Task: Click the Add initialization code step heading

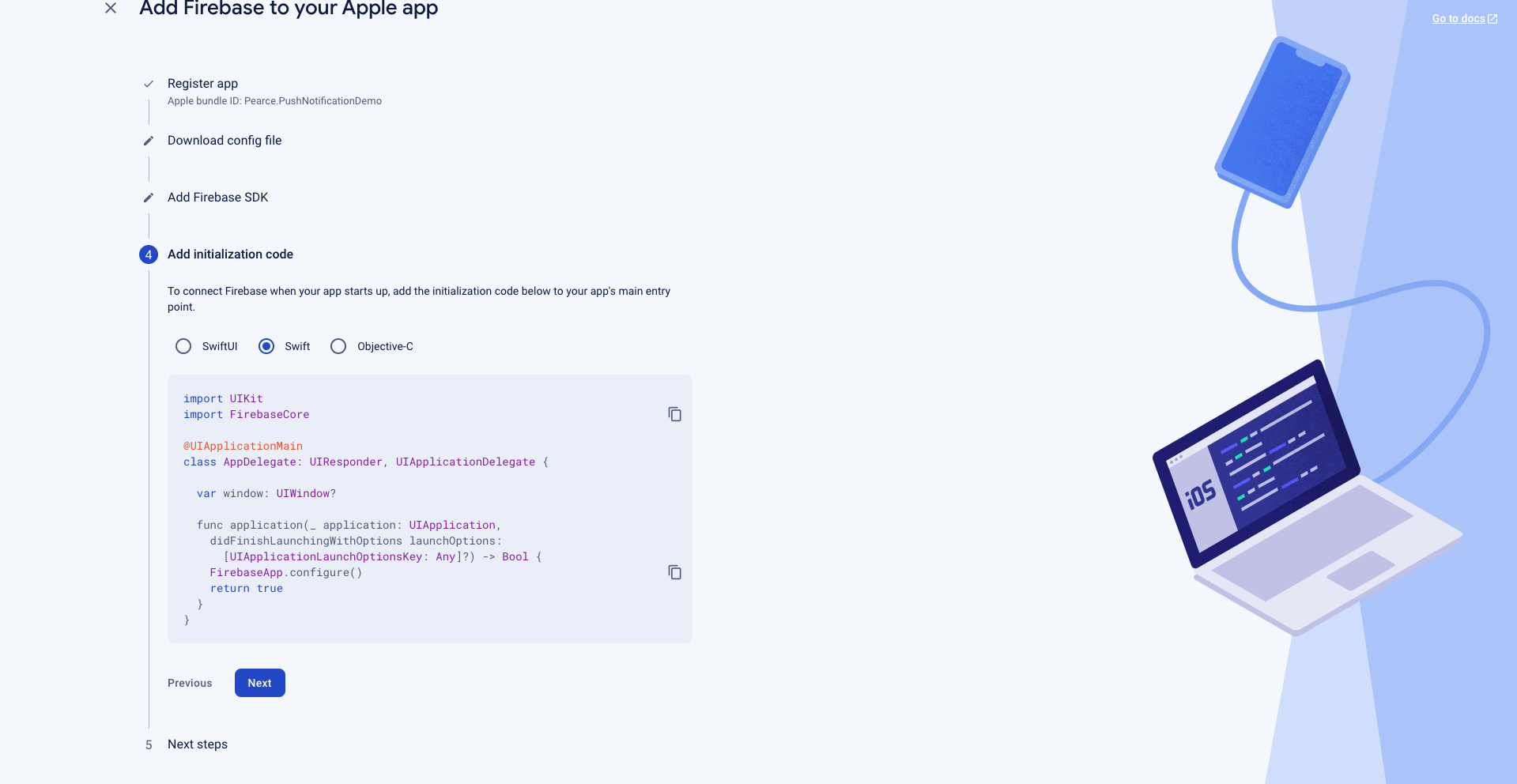Action: tap(230, 254)
